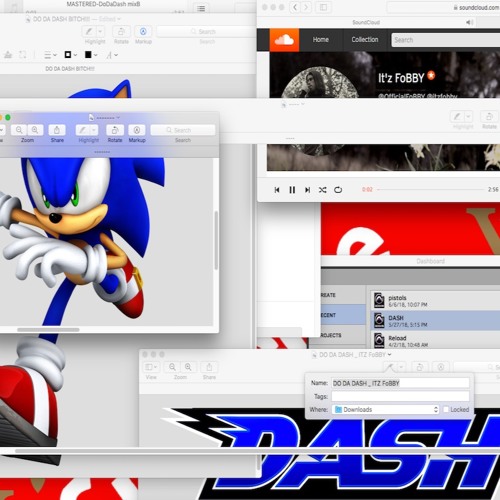The image size is (500, 500).
Task: Click list view icon in MASTERED-DoDaDash window
Action: [x=201, y=8]
